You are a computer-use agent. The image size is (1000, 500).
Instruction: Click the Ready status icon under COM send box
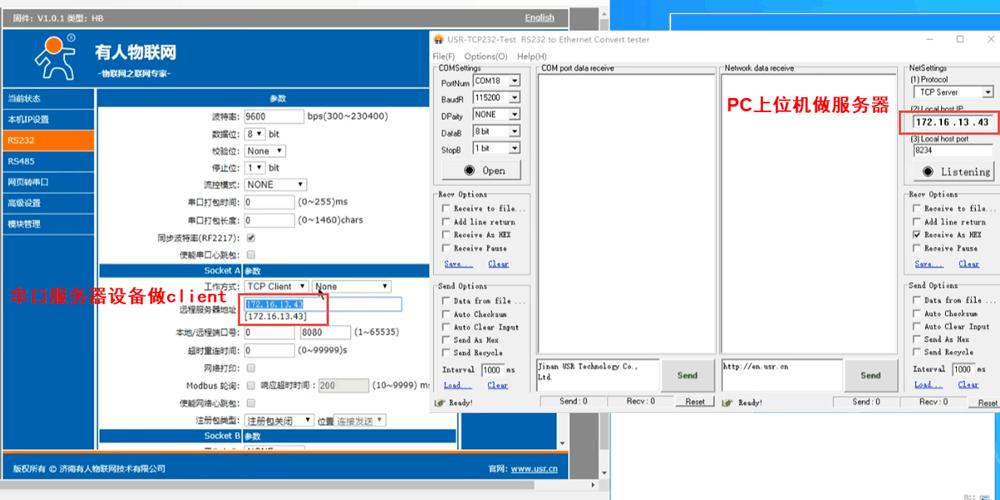pyautogui.click(x=439, y=402)
